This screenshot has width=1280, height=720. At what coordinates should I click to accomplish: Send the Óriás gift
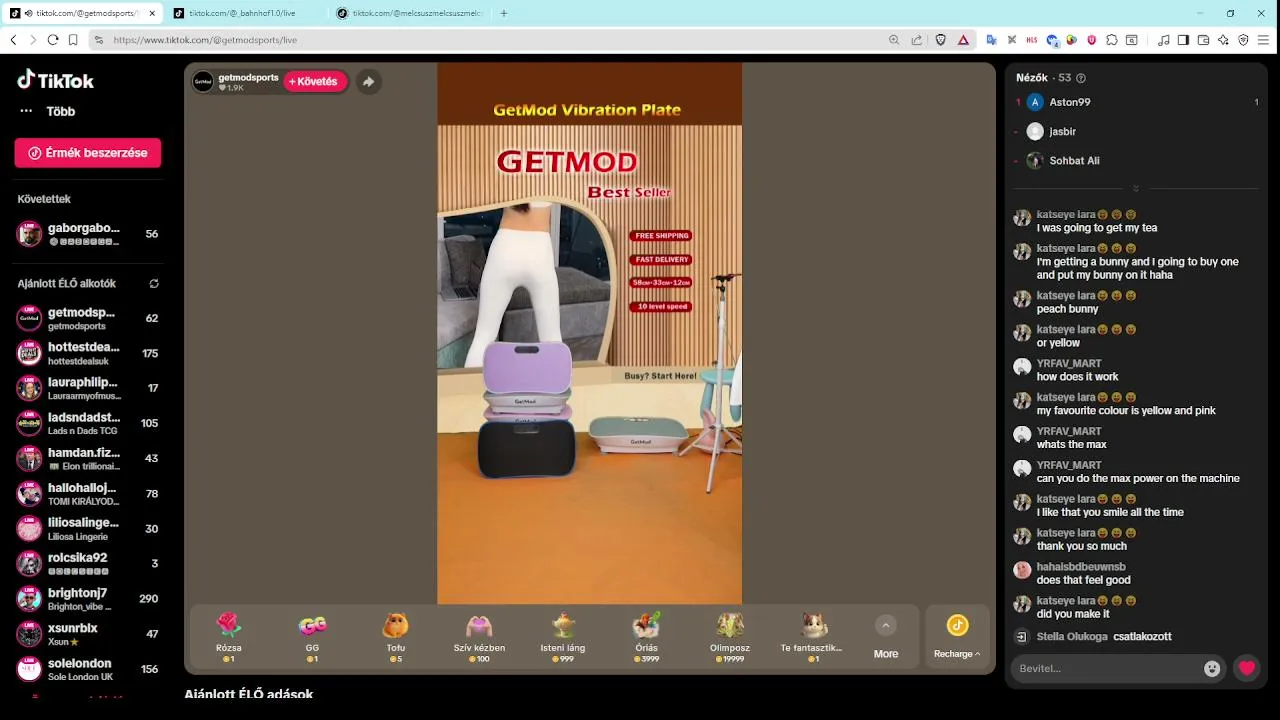tap(645, 637)
